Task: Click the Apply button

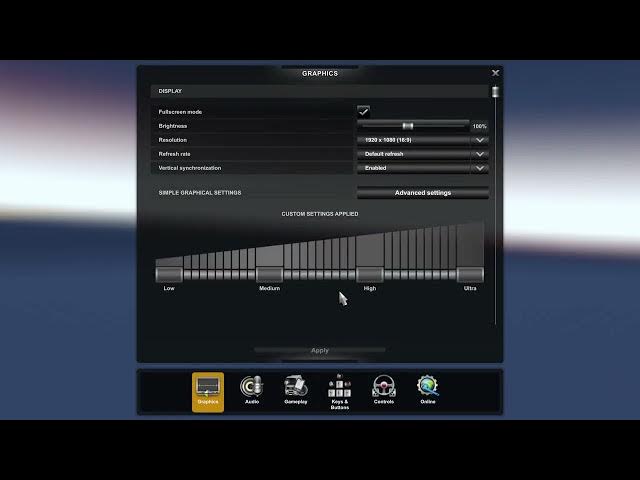Action: 320,350
